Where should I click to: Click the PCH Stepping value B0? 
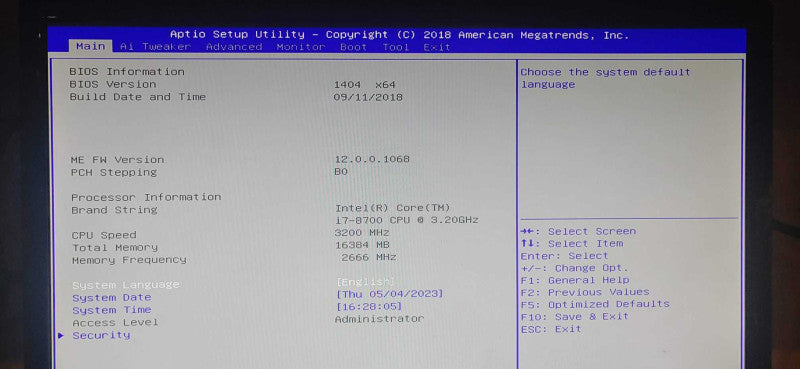341,172
